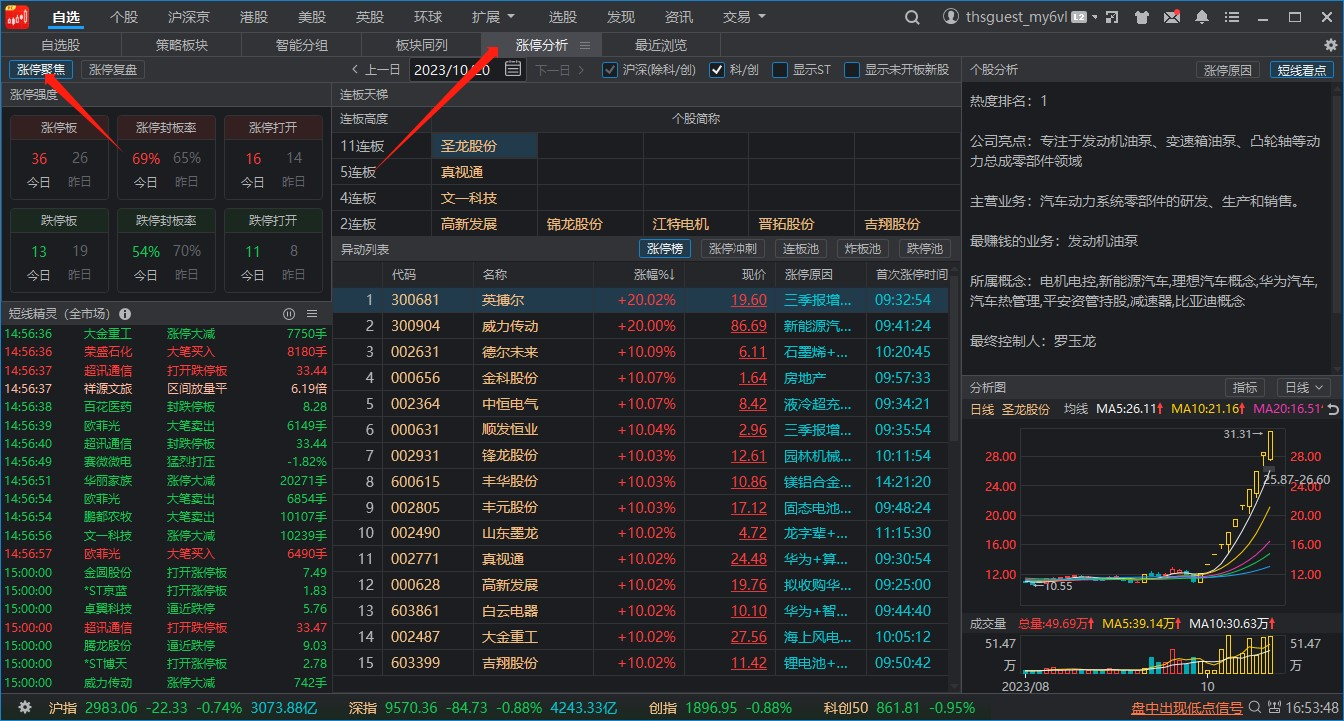
Task: Select the 涨停聚焦 button
Action: 41,69
